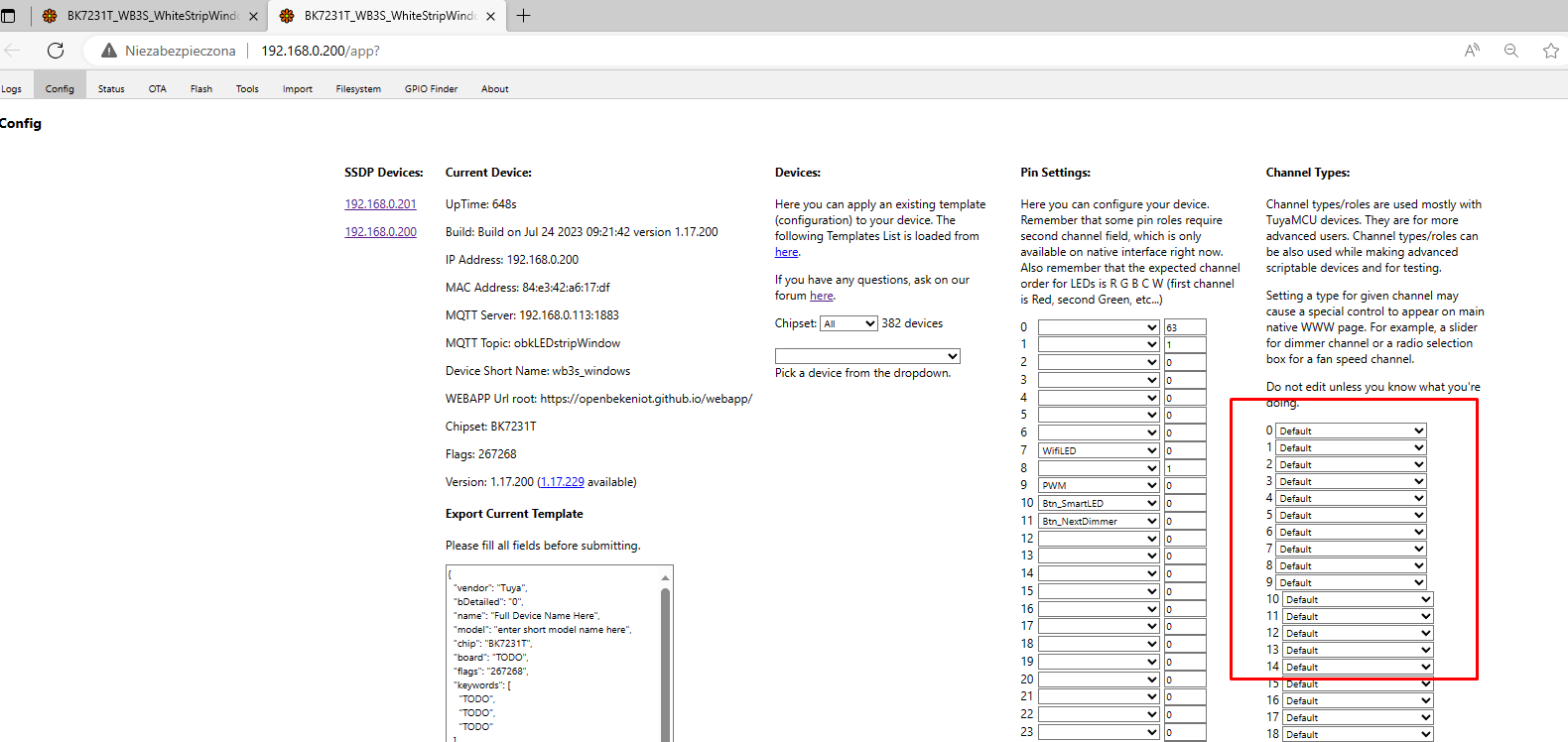Click the zoom magnifier icon
The image size is (1568, 742).
[1511, 51]
